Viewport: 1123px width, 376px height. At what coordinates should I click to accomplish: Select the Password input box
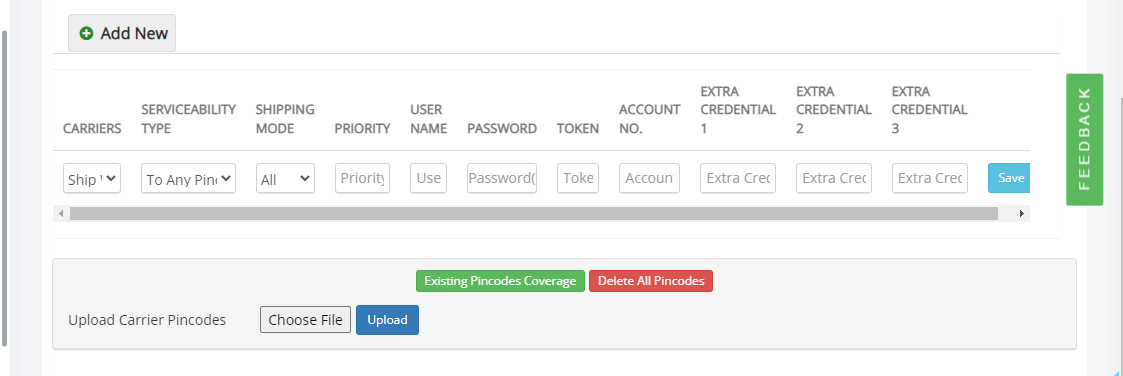pyautogui.click(x=502, y=178)
